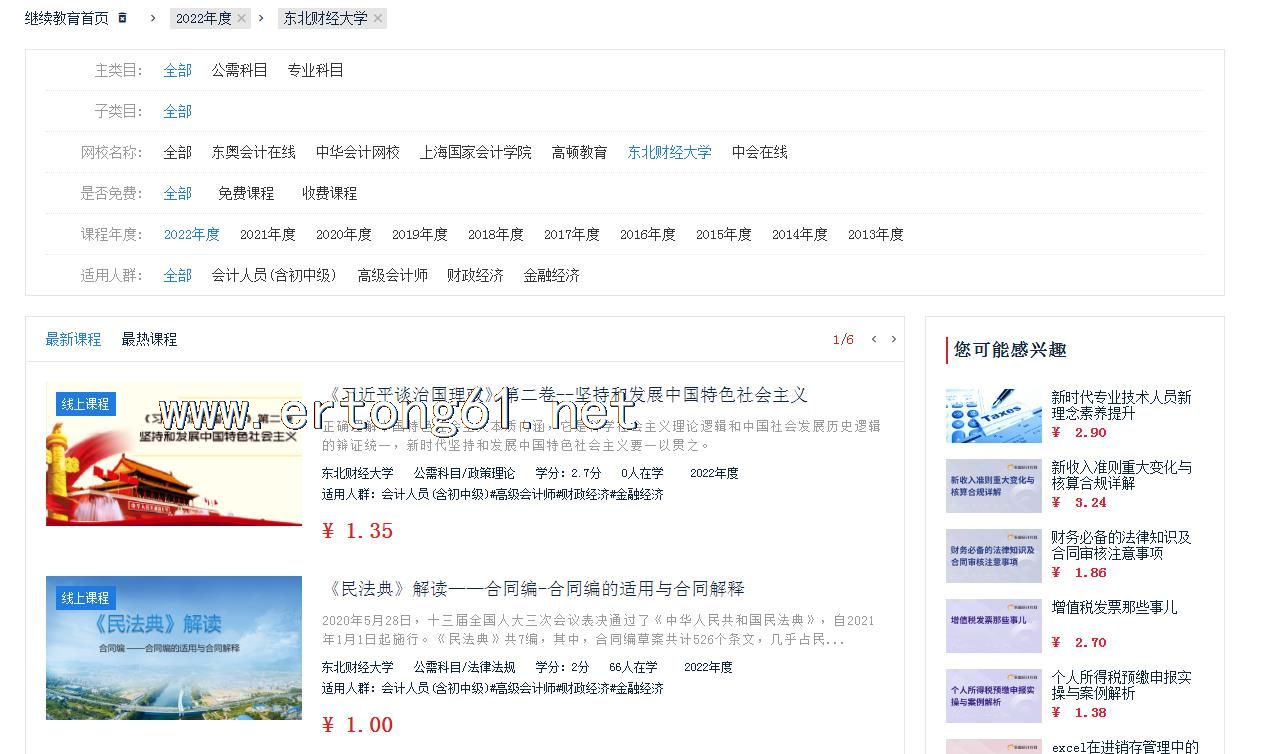1278x754 pixels.
Task: Go to previous page of courses
Action: pyautogui.click(x=874, y=339)
